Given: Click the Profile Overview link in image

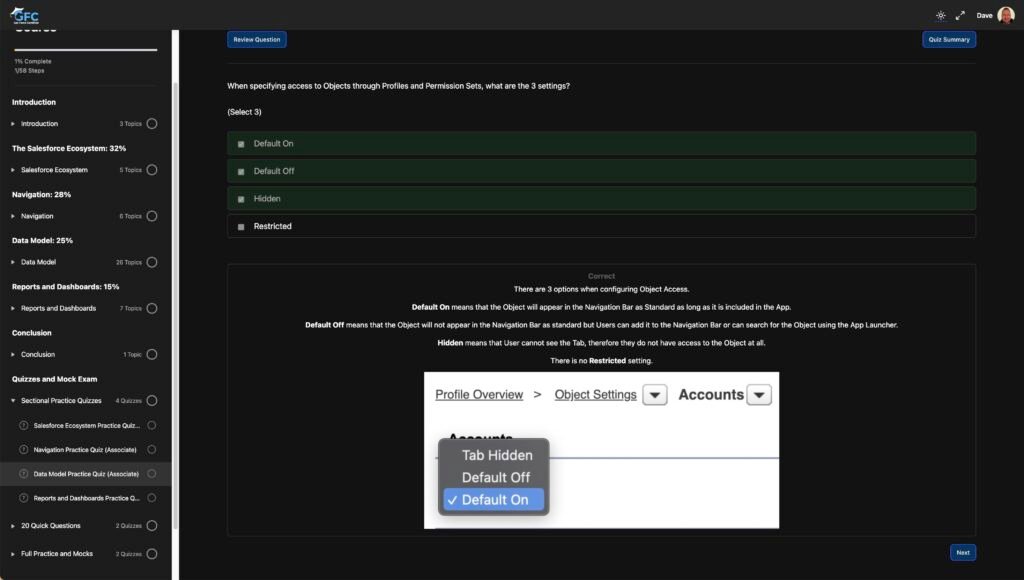Looking at the screenshot, I should (x=479, y=395).
